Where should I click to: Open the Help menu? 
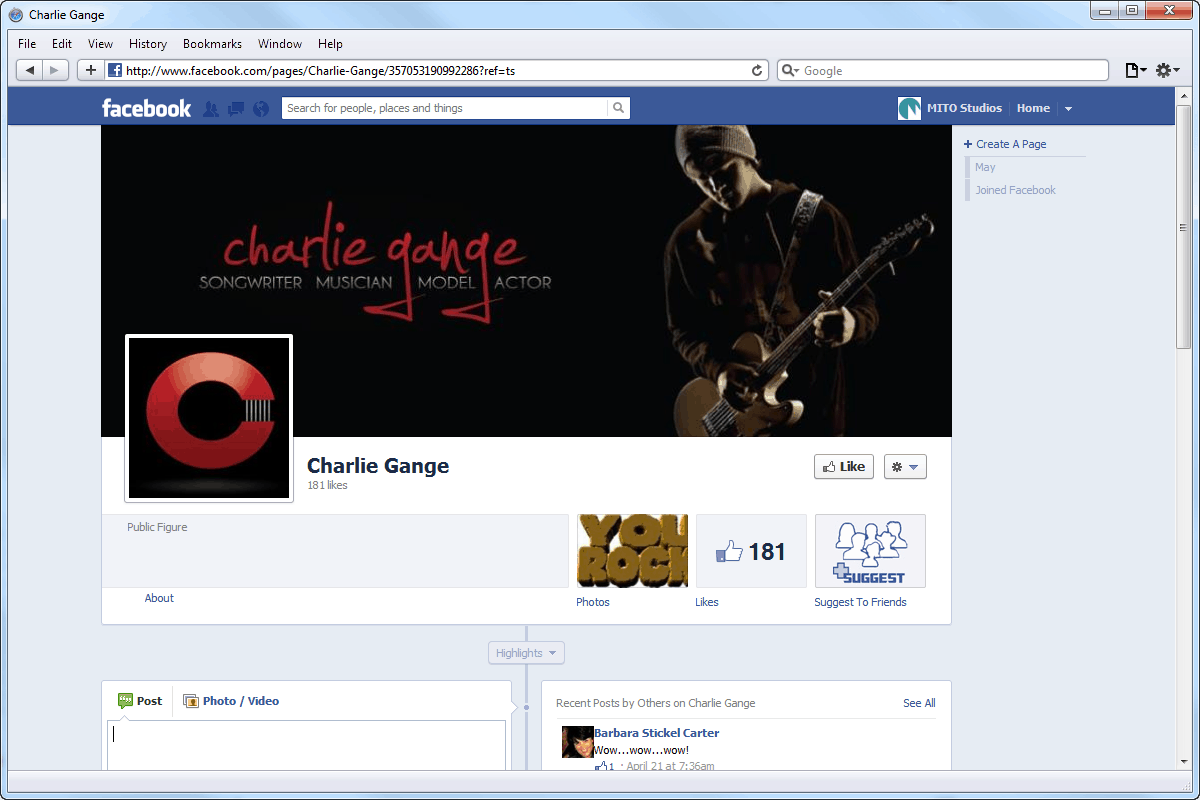330,44
